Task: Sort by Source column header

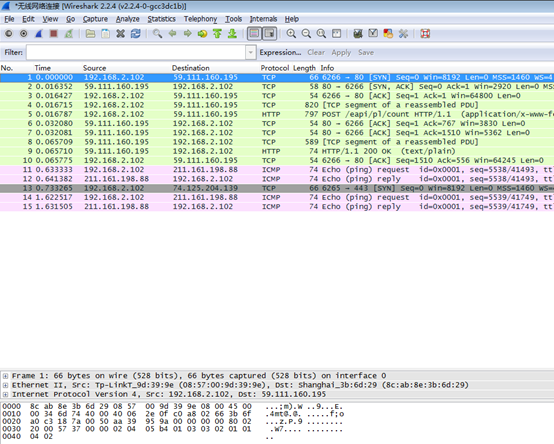Action: click(126, 68)
